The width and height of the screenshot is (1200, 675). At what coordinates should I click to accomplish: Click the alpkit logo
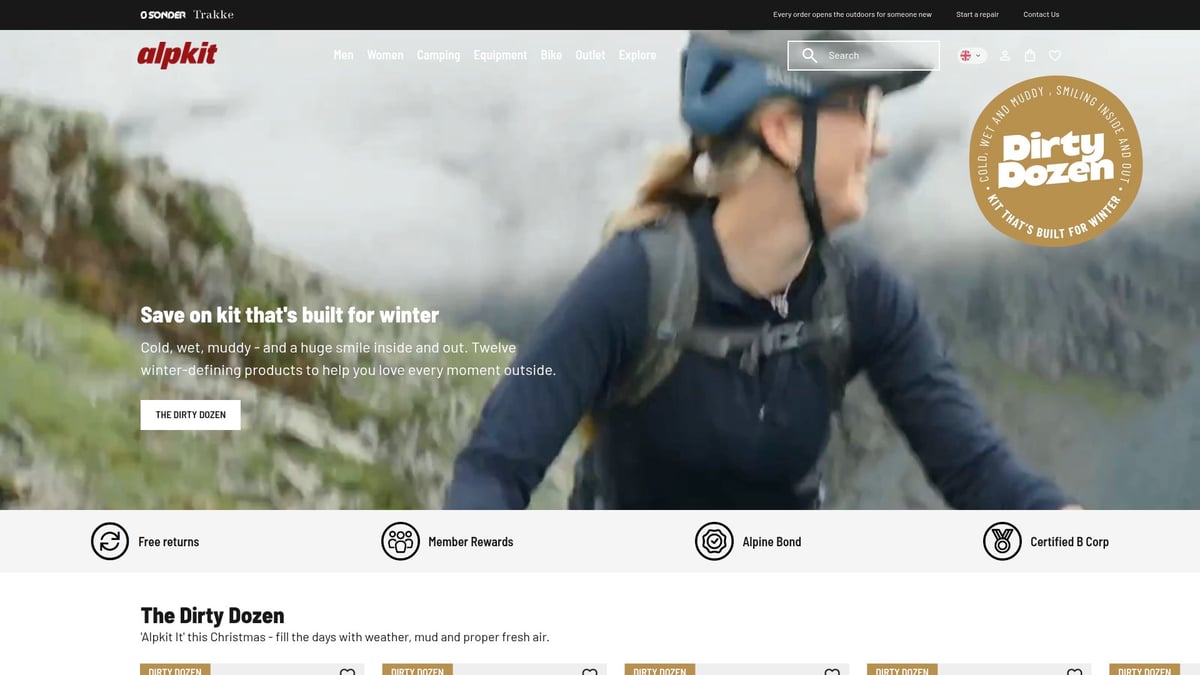coord(177,55)
